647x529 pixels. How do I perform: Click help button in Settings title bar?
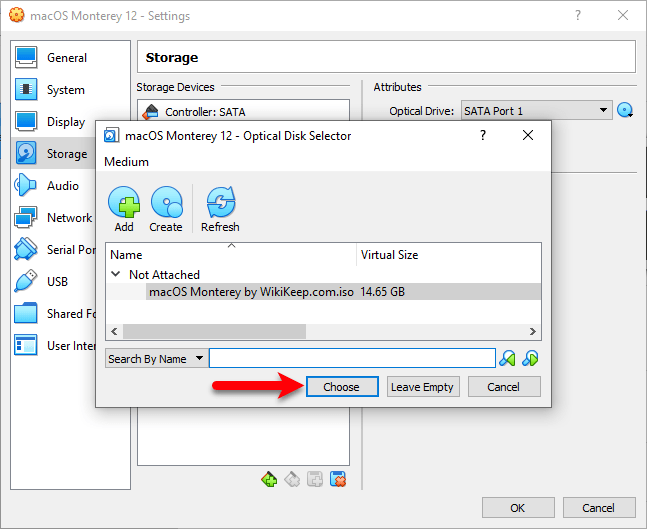[578, 16]
